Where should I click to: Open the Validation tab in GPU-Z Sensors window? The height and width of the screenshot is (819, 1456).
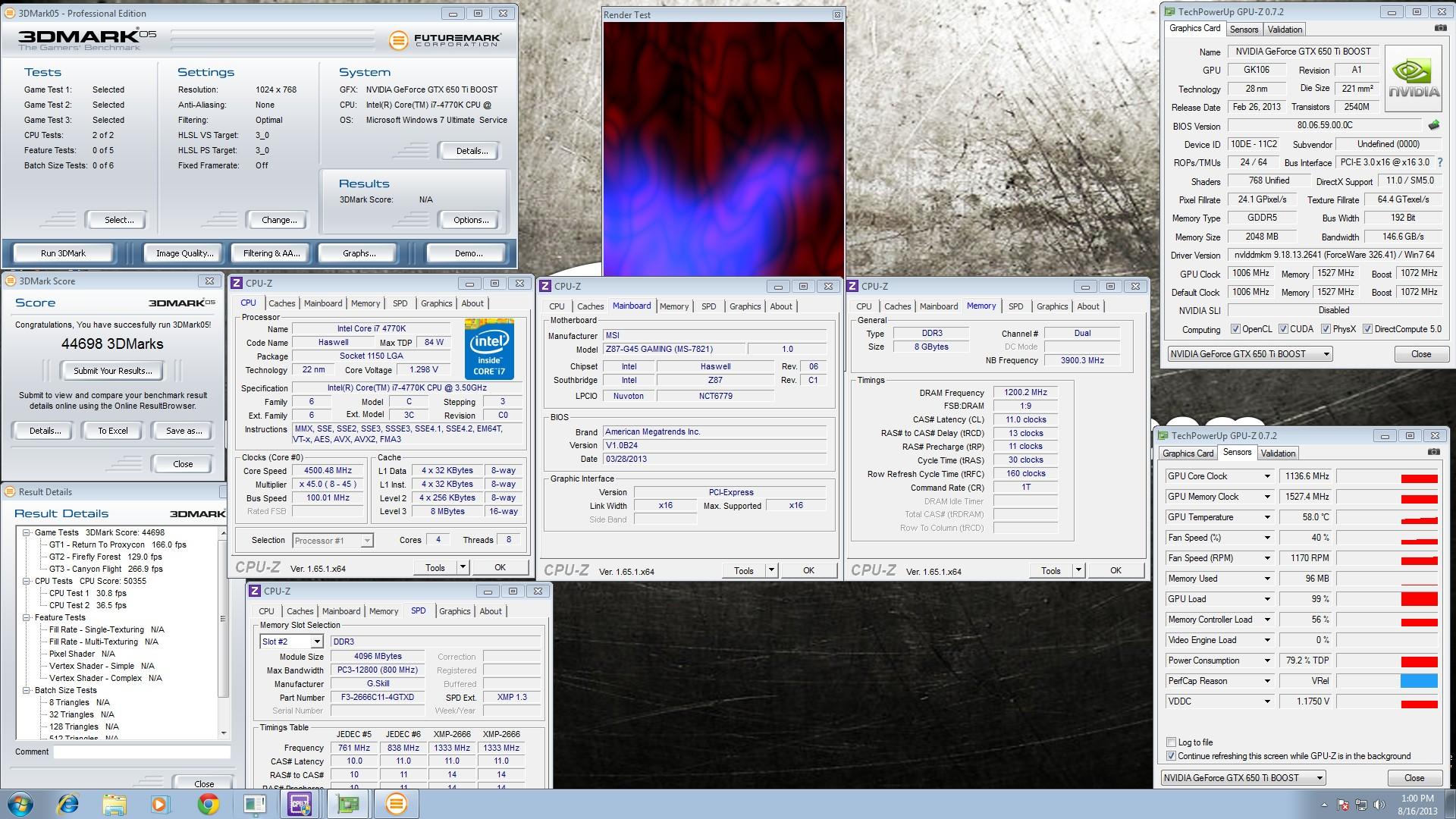[x=1278, y=453]
